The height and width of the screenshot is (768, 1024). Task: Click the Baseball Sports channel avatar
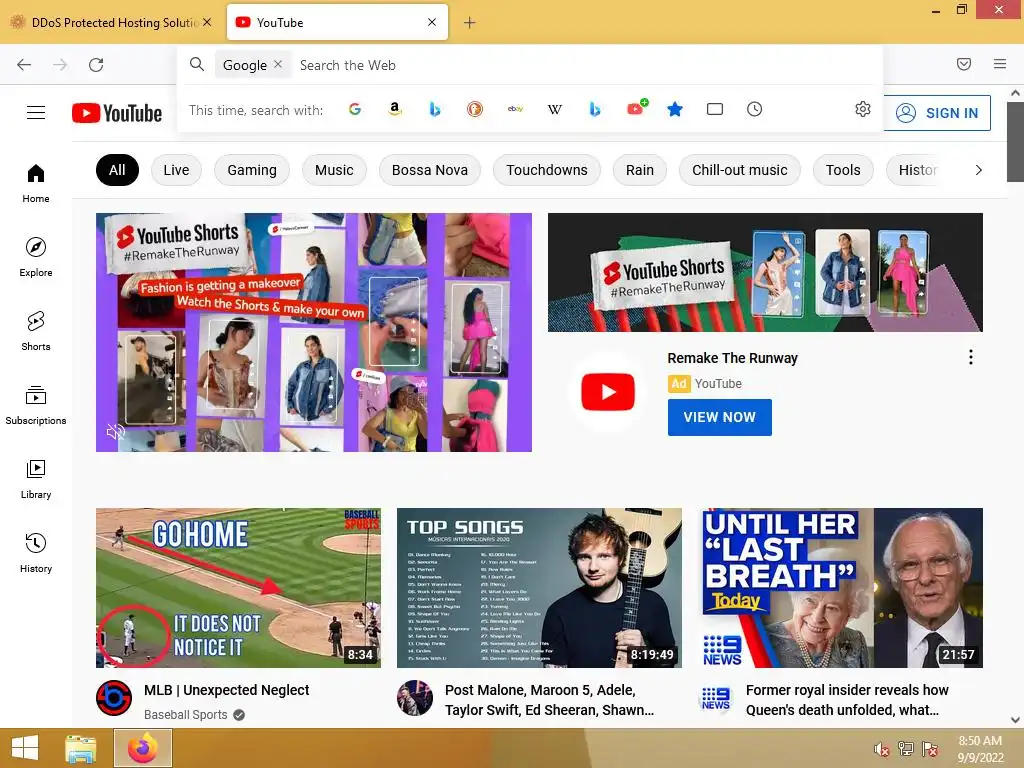pos(114,698)
